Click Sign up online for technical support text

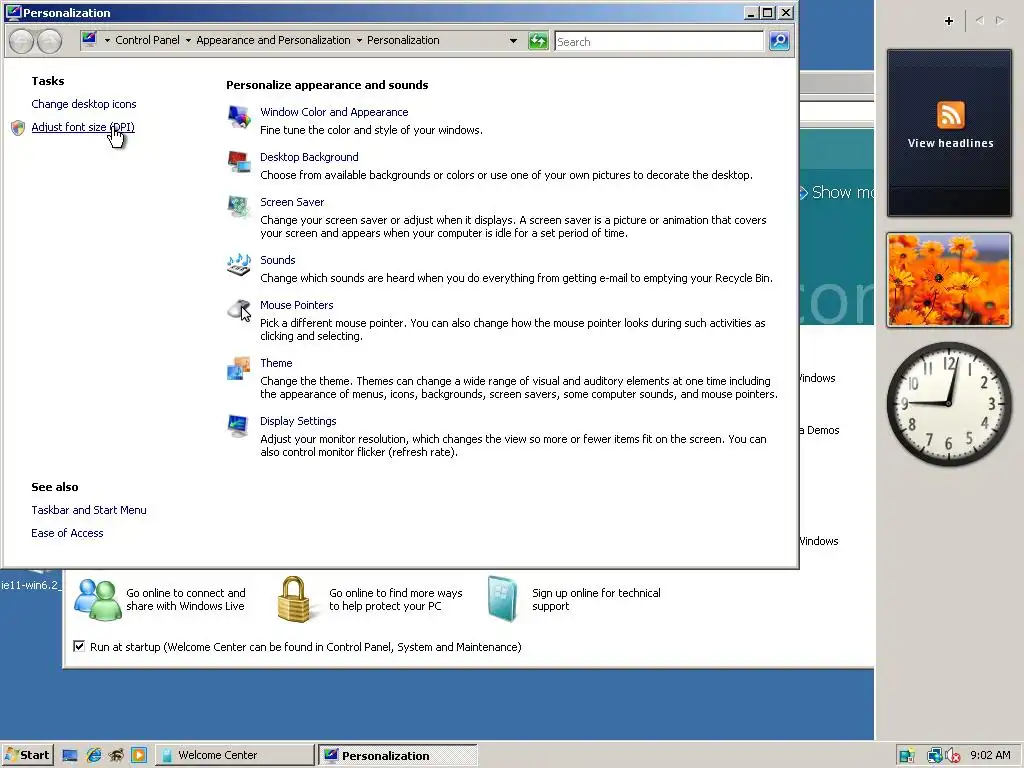pos(596,600)
